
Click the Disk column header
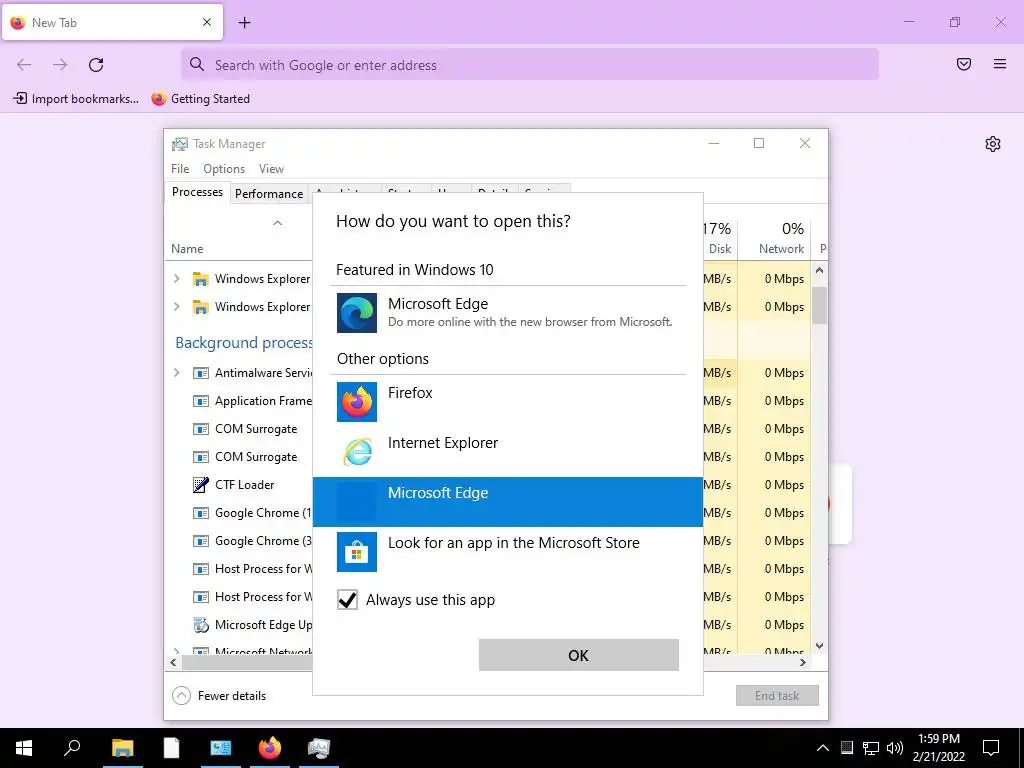tap(720, 238)
